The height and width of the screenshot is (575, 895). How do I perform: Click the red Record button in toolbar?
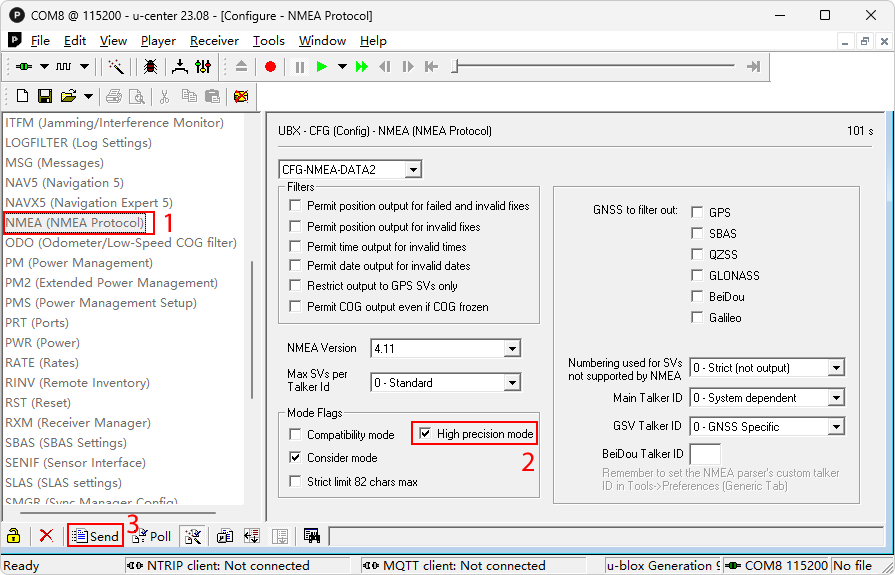[x=270, y=67]
